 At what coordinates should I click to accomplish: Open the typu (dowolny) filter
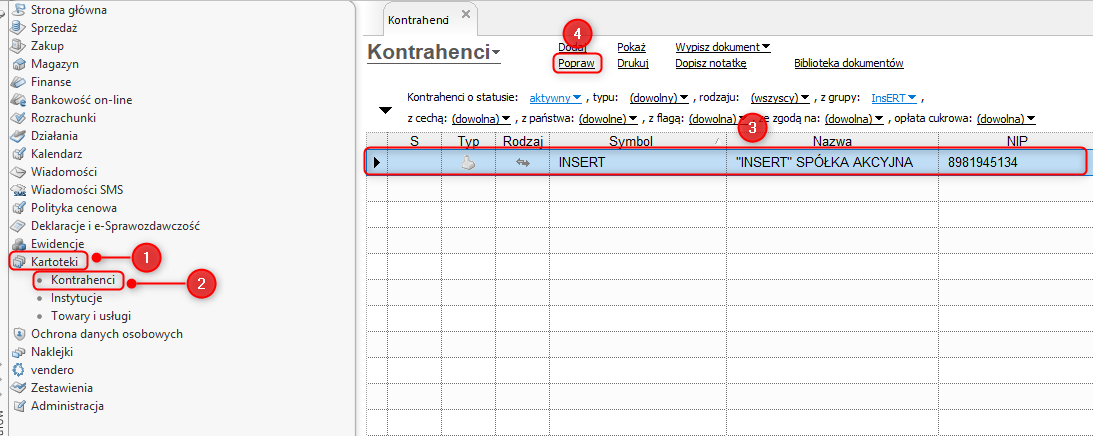point(659,98)
